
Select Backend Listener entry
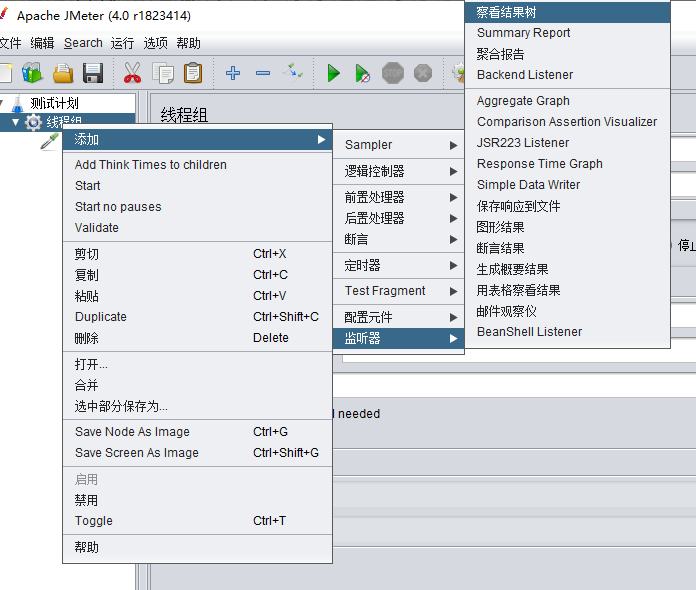pyautogui.click(x=567, y=75)
